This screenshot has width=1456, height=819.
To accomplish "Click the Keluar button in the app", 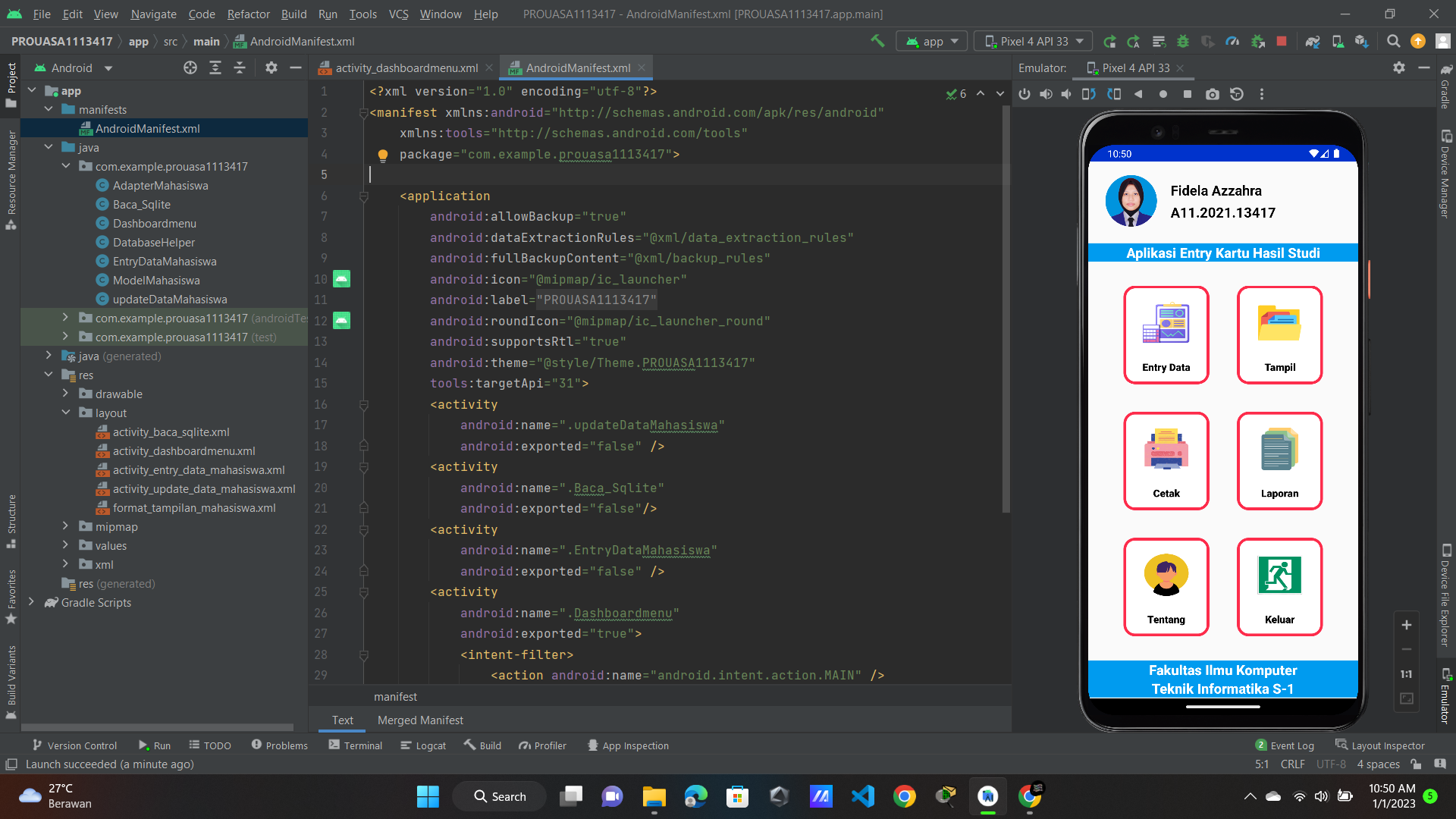I will point(1279,587).
